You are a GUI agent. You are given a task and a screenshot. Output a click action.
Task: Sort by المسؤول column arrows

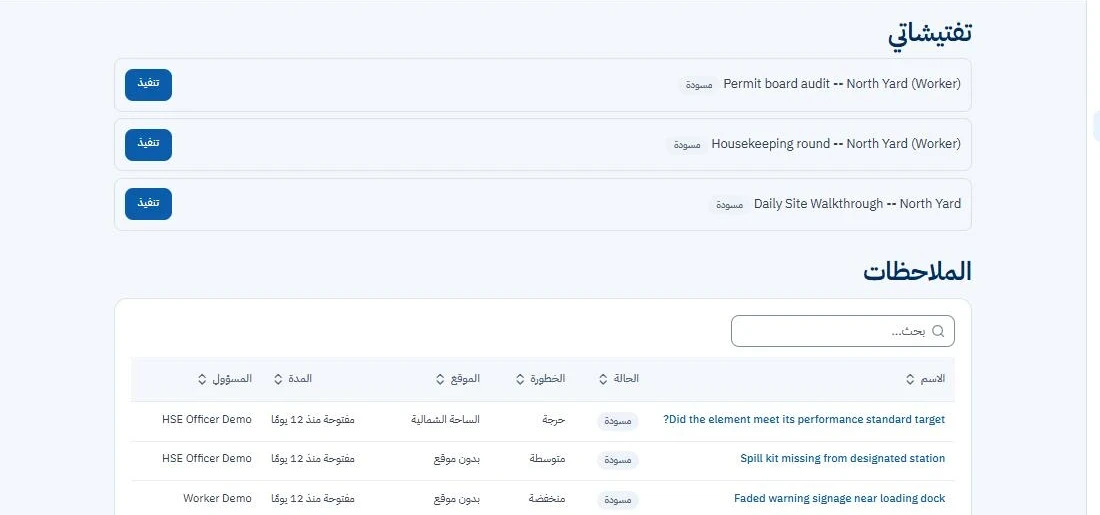click(203, 379)
